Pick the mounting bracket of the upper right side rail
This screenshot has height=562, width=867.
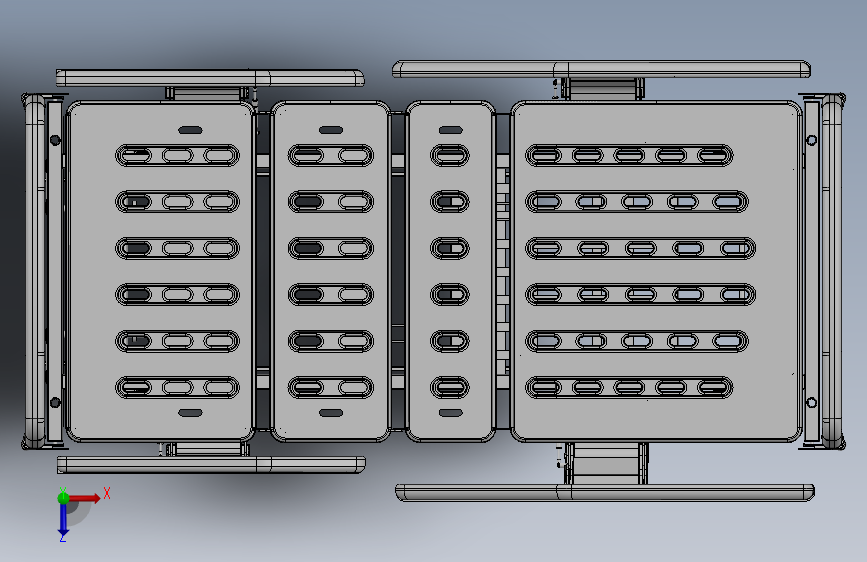pos(603,89)
